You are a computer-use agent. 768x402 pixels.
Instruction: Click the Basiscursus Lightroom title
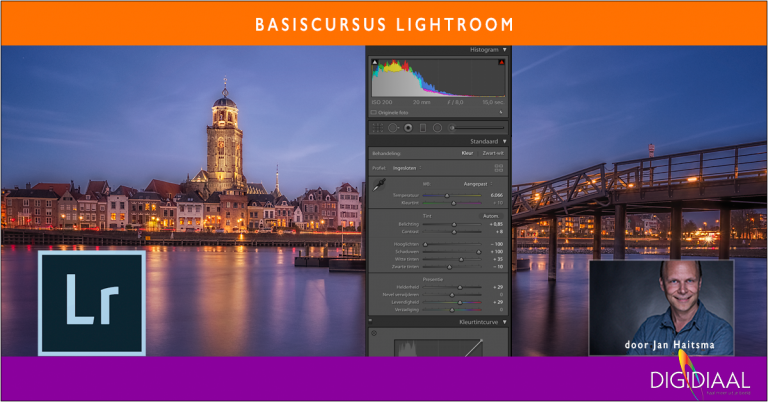(x=384, y=24)
